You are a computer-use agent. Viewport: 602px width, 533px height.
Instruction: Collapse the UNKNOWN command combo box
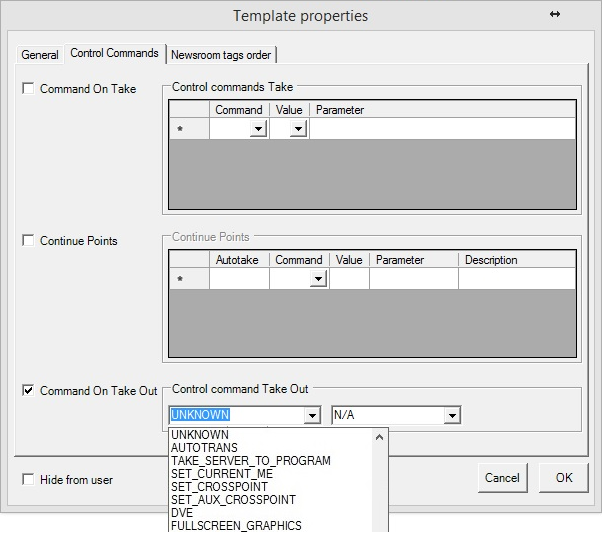point(312,415)
